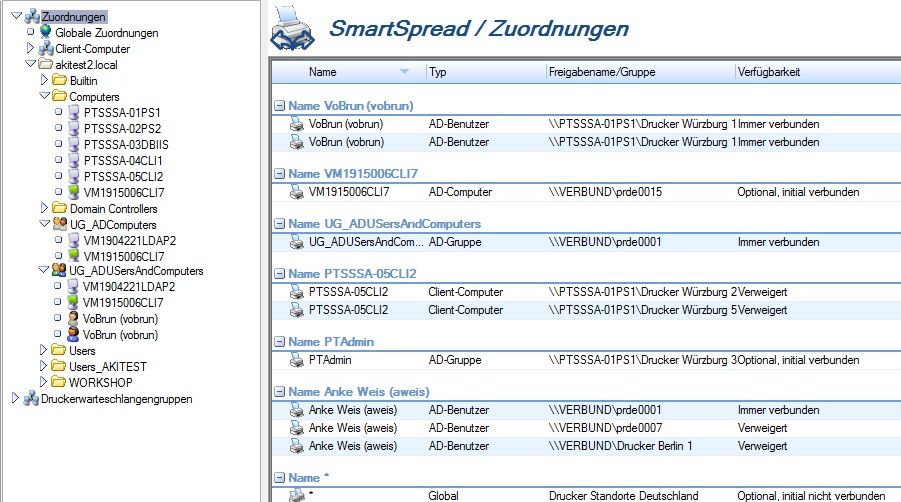Expand the Domain Controllers folder
This screenshot has width=901, height=502.
[44, 207]
